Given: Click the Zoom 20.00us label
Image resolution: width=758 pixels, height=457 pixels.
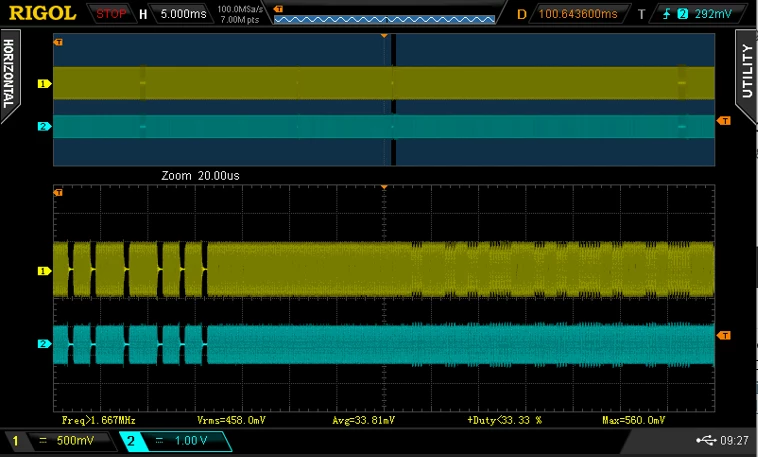Looking at the screenshot, I should click(x=200, y=176).
